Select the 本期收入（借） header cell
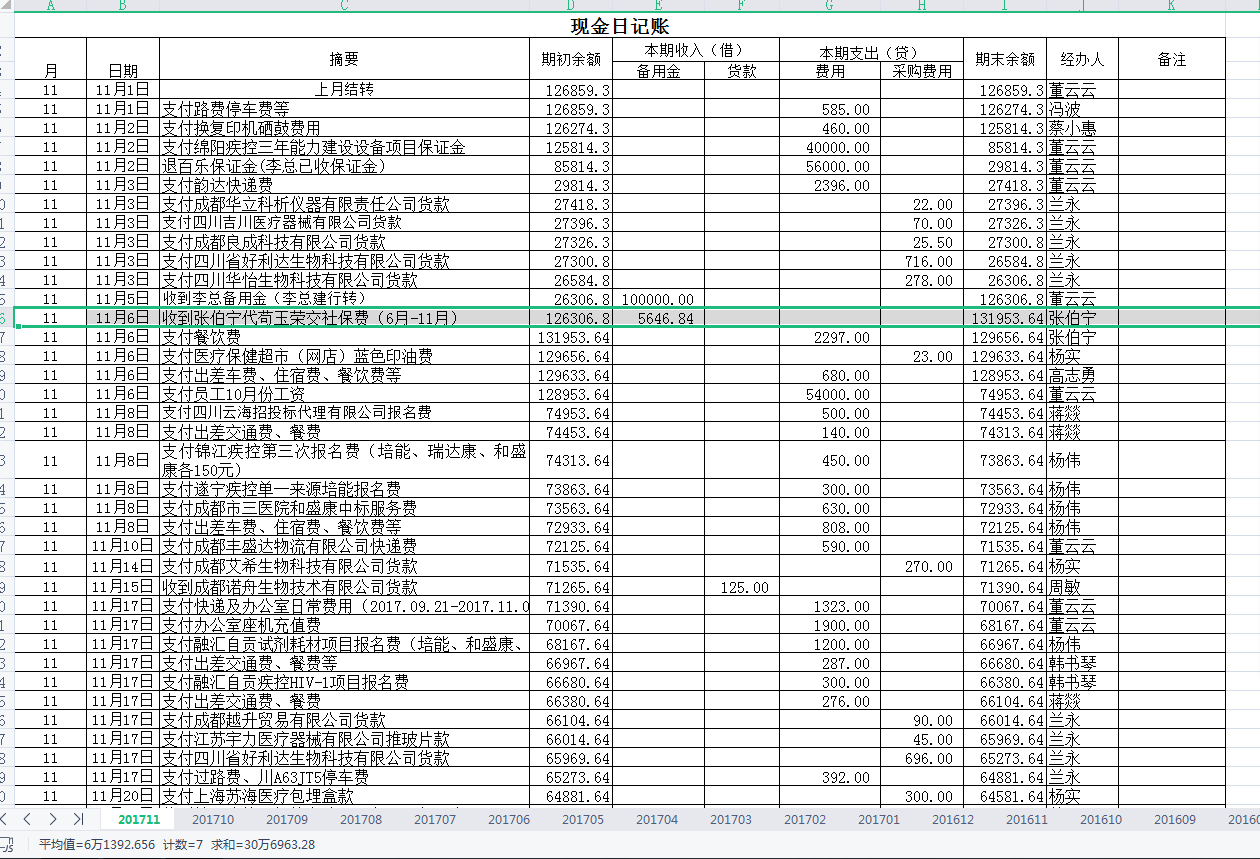Viewport: 1260px width, 859px height. coord(696,50)
